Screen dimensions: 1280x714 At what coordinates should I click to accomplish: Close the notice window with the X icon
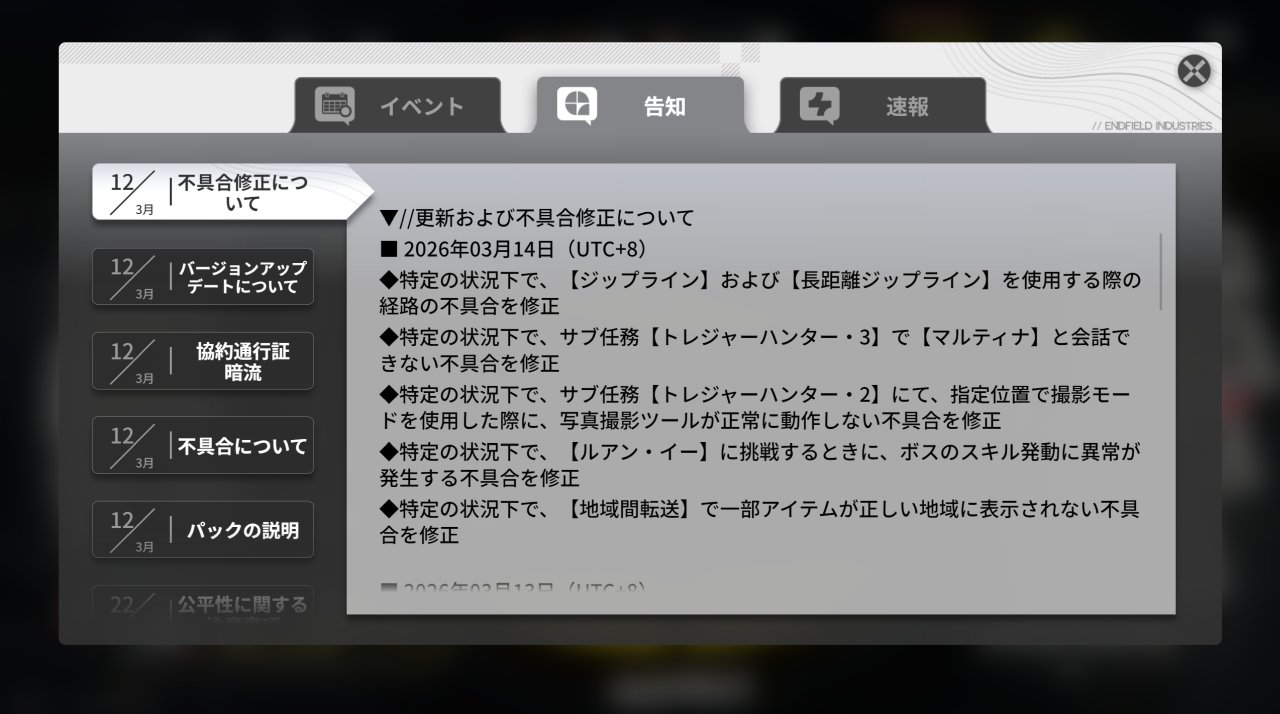tap(1193, 71)
